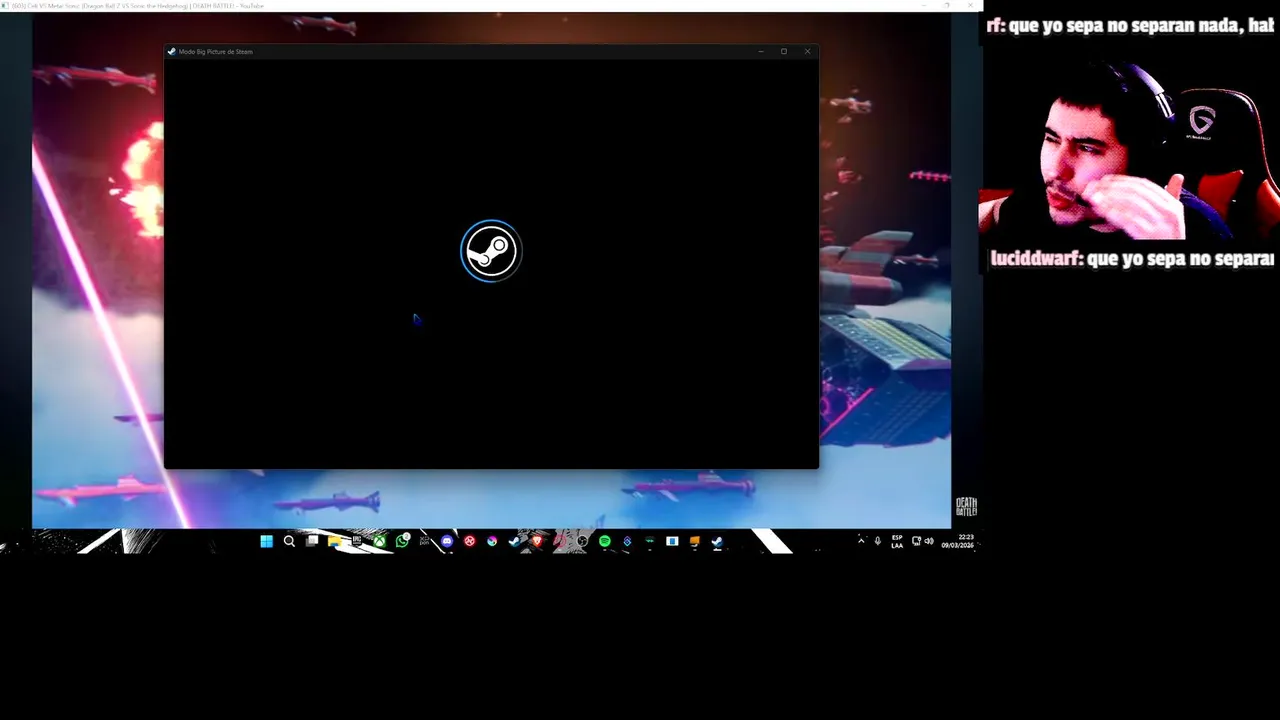Viewport: 1280px width, 720px height.
Task: Expand hidden system tray icons chevron
Action: pyautogui.click(x=861, y=541)
